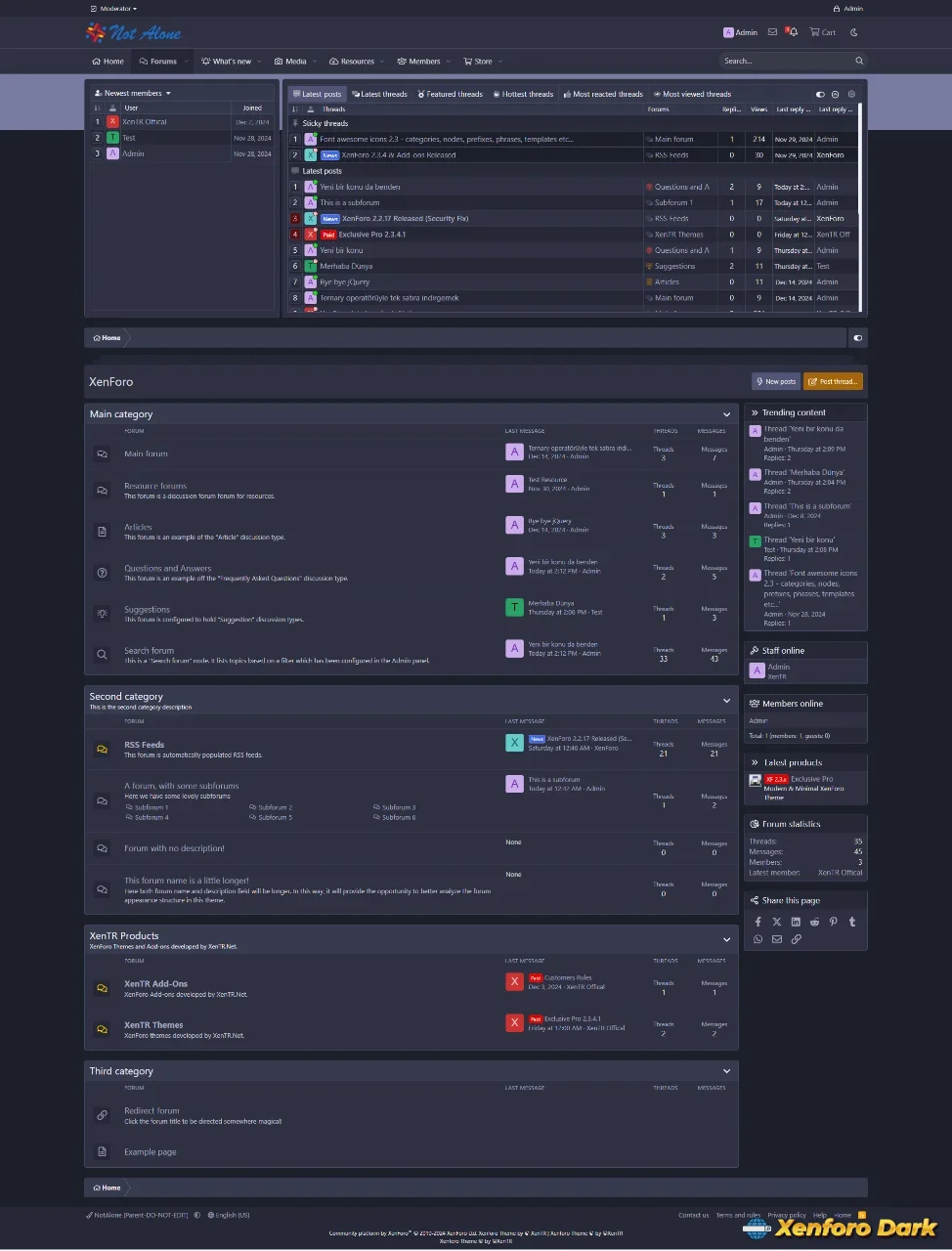952x1251 pixels.
Task: Open XenTR Offical in Newest members
Action: tap(145, 122)
